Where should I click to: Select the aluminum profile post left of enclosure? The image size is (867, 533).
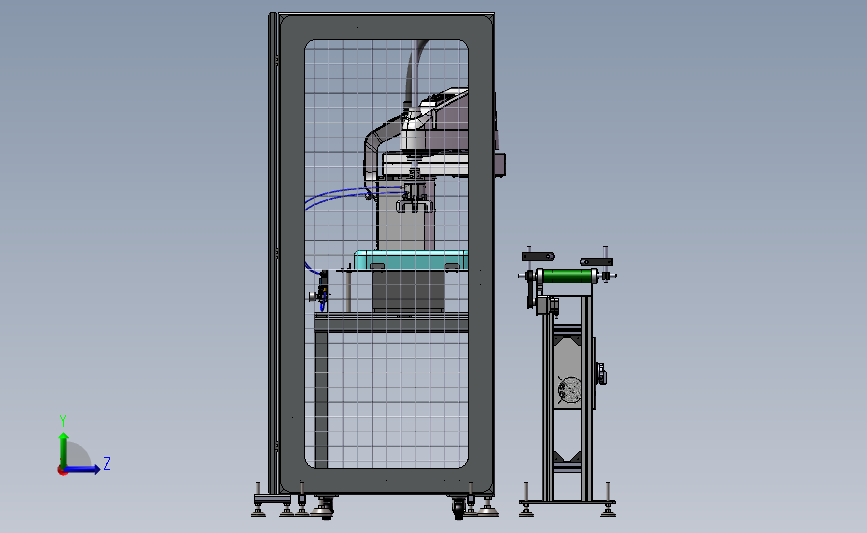273,253
